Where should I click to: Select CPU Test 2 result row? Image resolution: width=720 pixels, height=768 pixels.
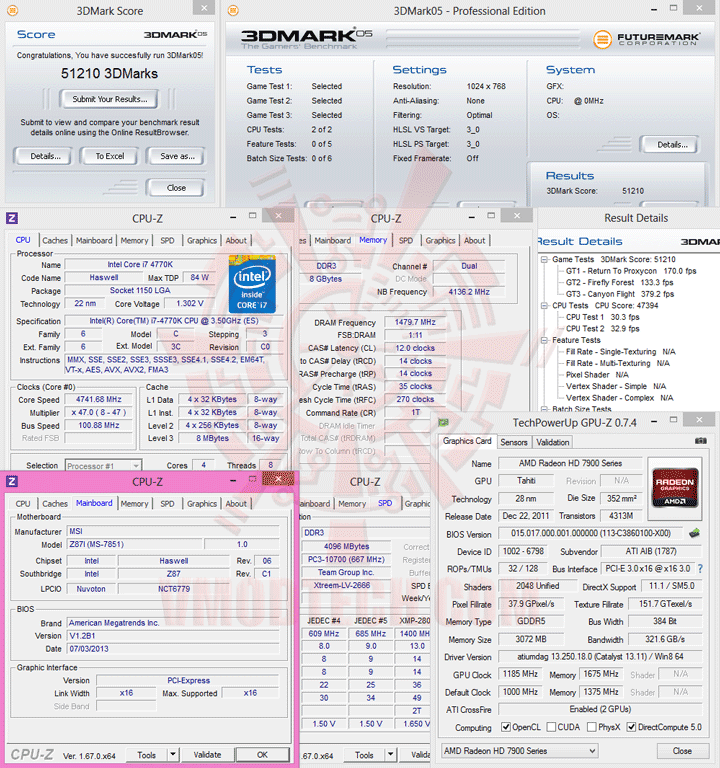point(603,329)
